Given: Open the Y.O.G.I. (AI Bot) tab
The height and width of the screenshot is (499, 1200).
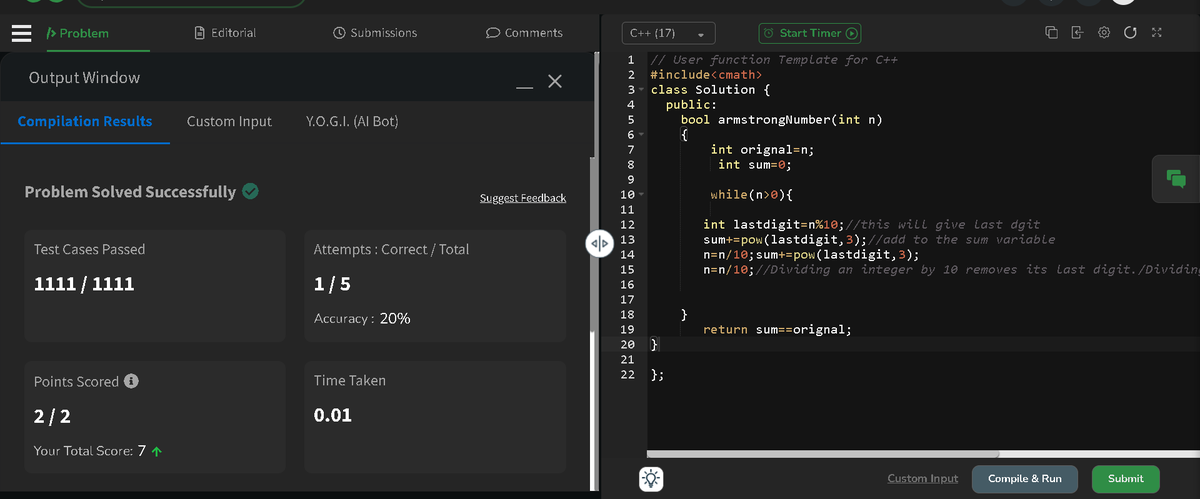Looking at the screenshot, I should (352, 121).
